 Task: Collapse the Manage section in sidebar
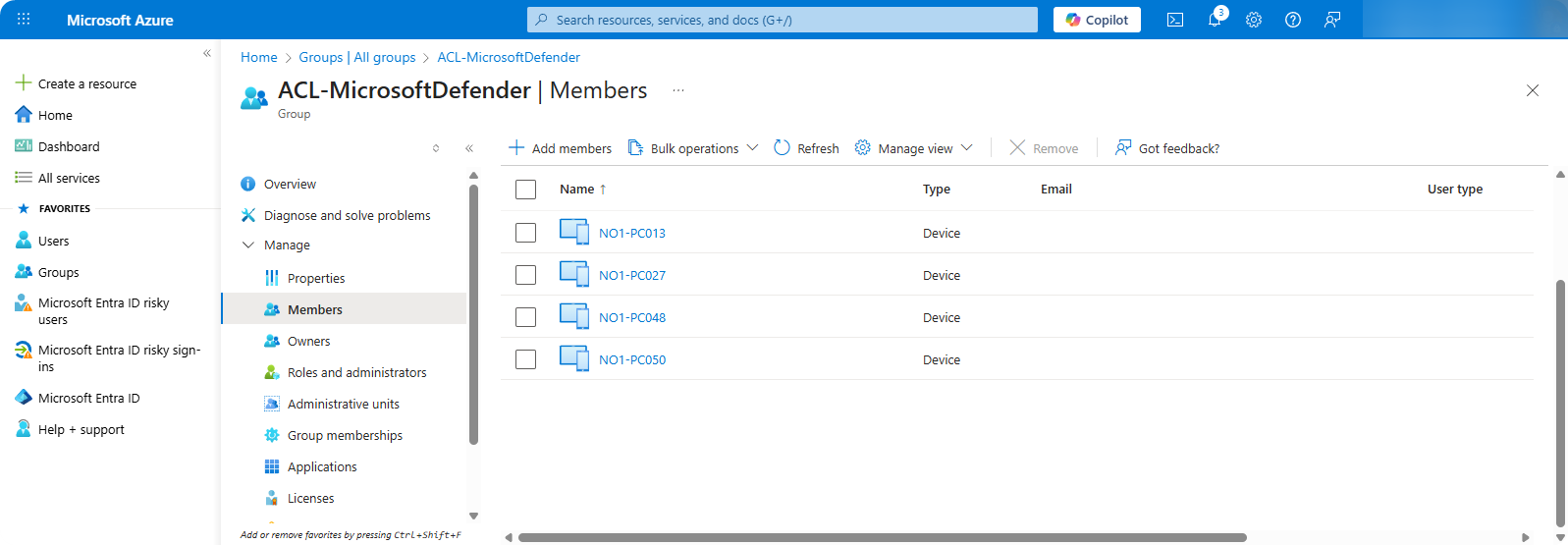point(248,245)
